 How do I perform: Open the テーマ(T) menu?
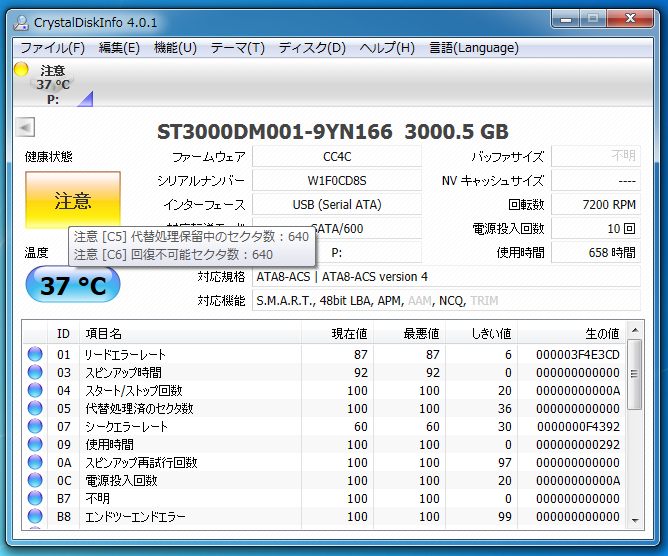pos(237,48)
